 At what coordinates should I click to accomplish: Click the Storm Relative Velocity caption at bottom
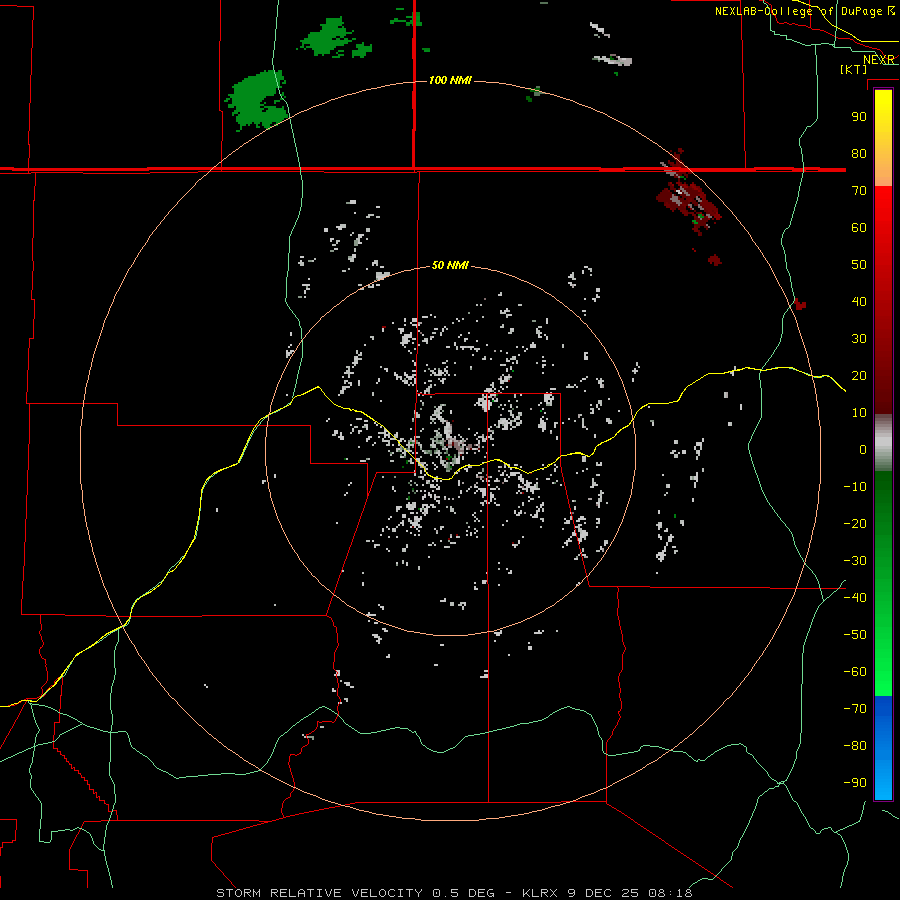[454, 893]
